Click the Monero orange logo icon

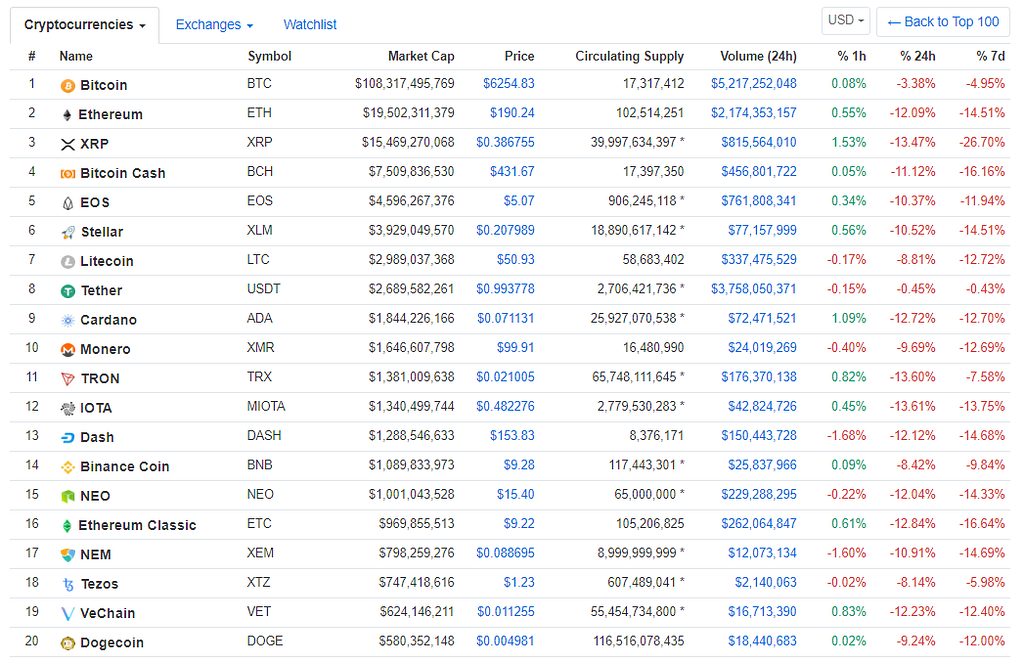click(67, 350)
